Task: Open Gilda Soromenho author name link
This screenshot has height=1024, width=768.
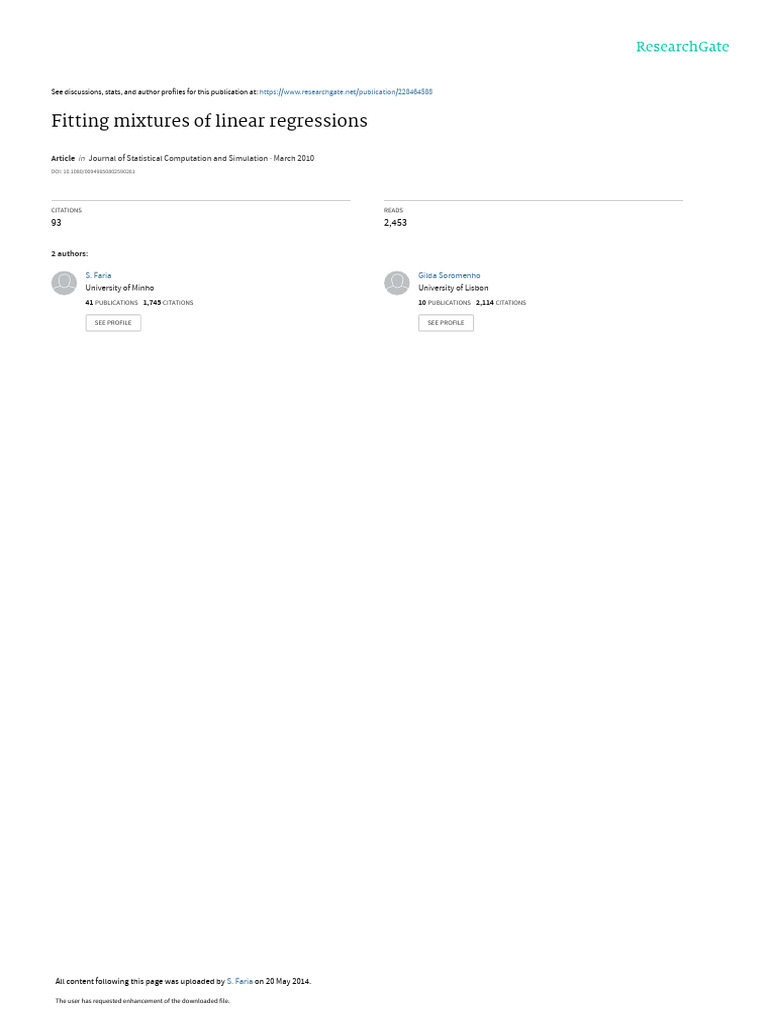Action: [449, 276]
